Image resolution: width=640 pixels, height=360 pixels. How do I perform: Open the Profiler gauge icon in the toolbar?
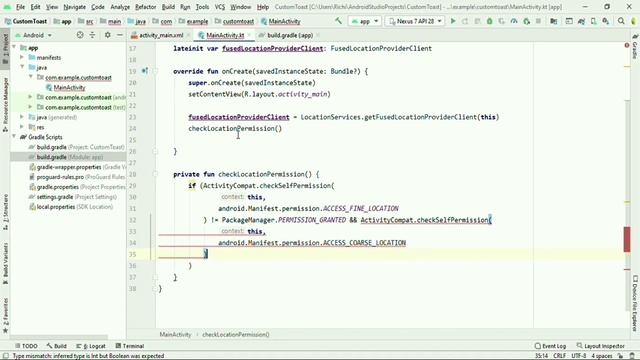pos(514,21)
